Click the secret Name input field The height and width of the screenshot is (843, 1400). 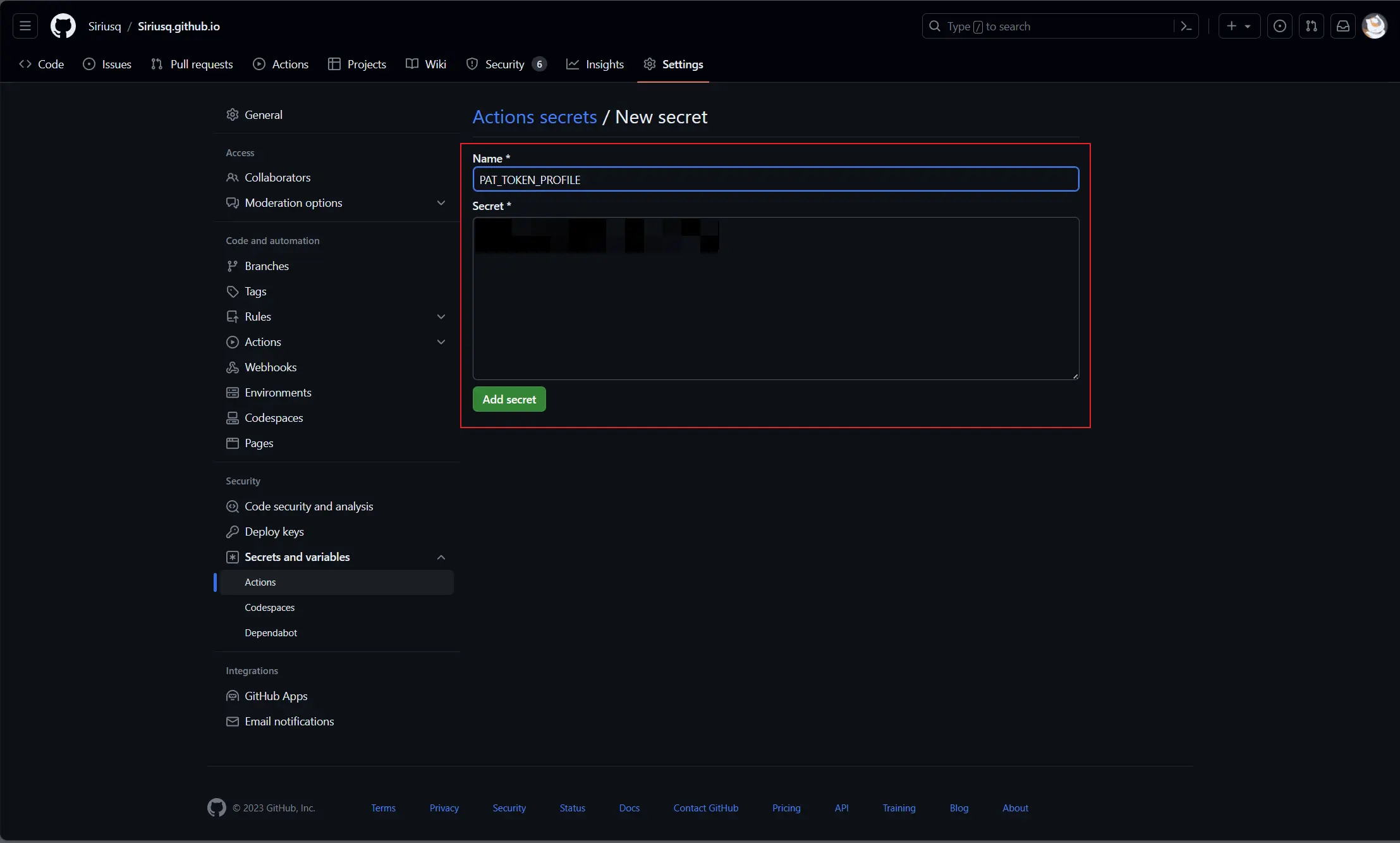pyautogui.click(x=776, y=180)
